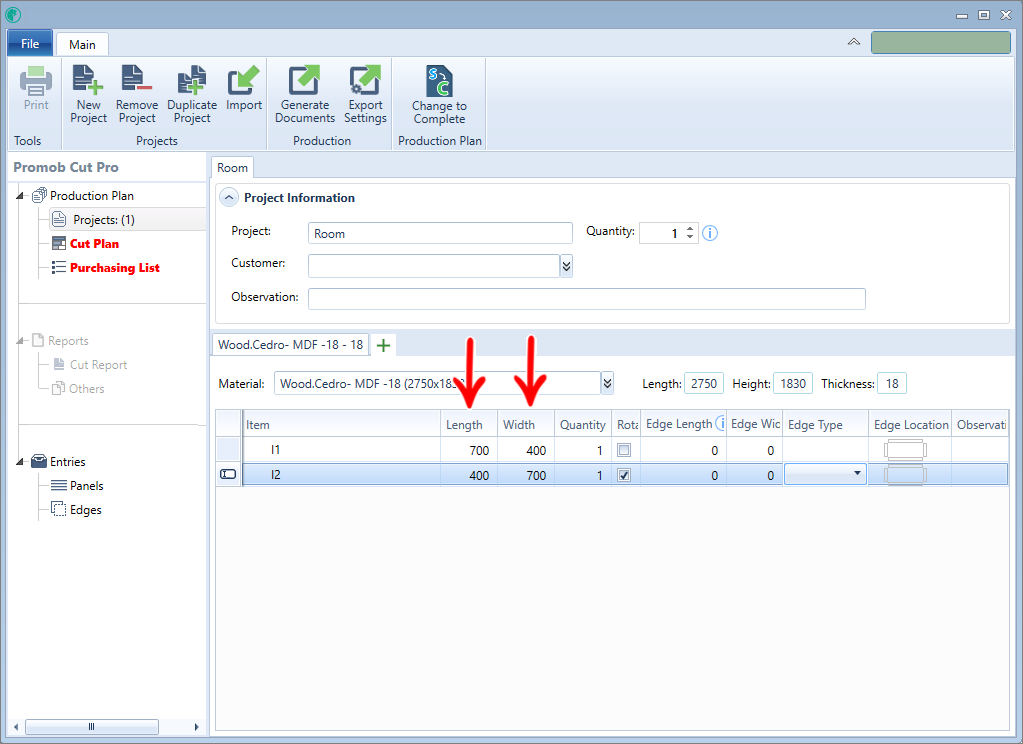
Task: Click the app logo in title bar
Action: click(12, 14)
